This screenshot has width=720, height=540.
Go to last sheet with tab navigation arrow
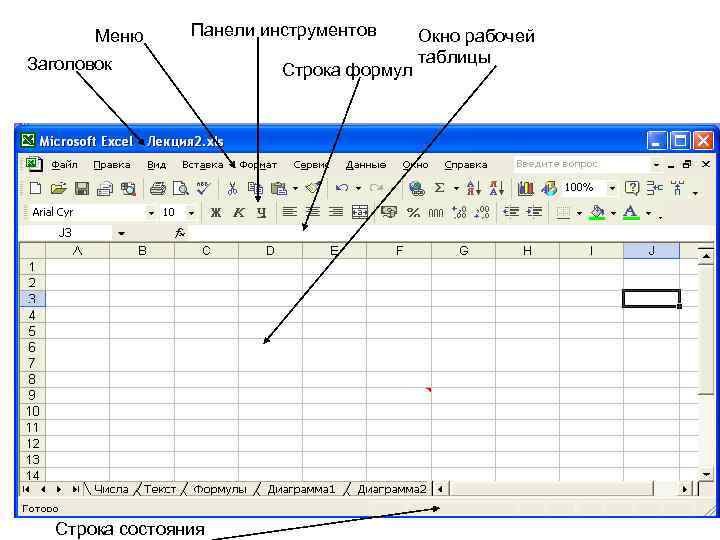click(76, 489)
